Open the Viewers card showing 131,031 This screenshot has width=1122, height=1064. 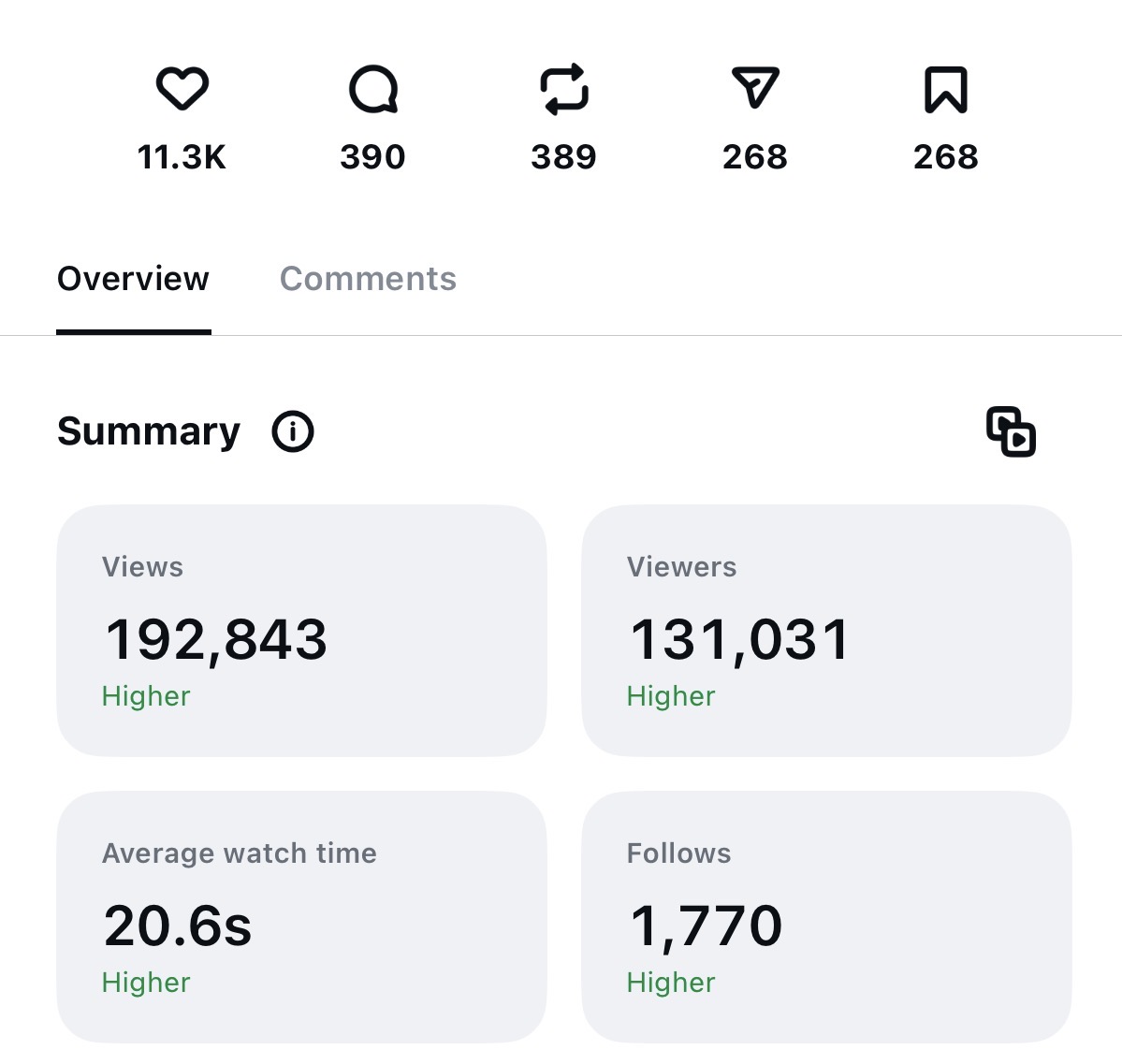(826, 631)
